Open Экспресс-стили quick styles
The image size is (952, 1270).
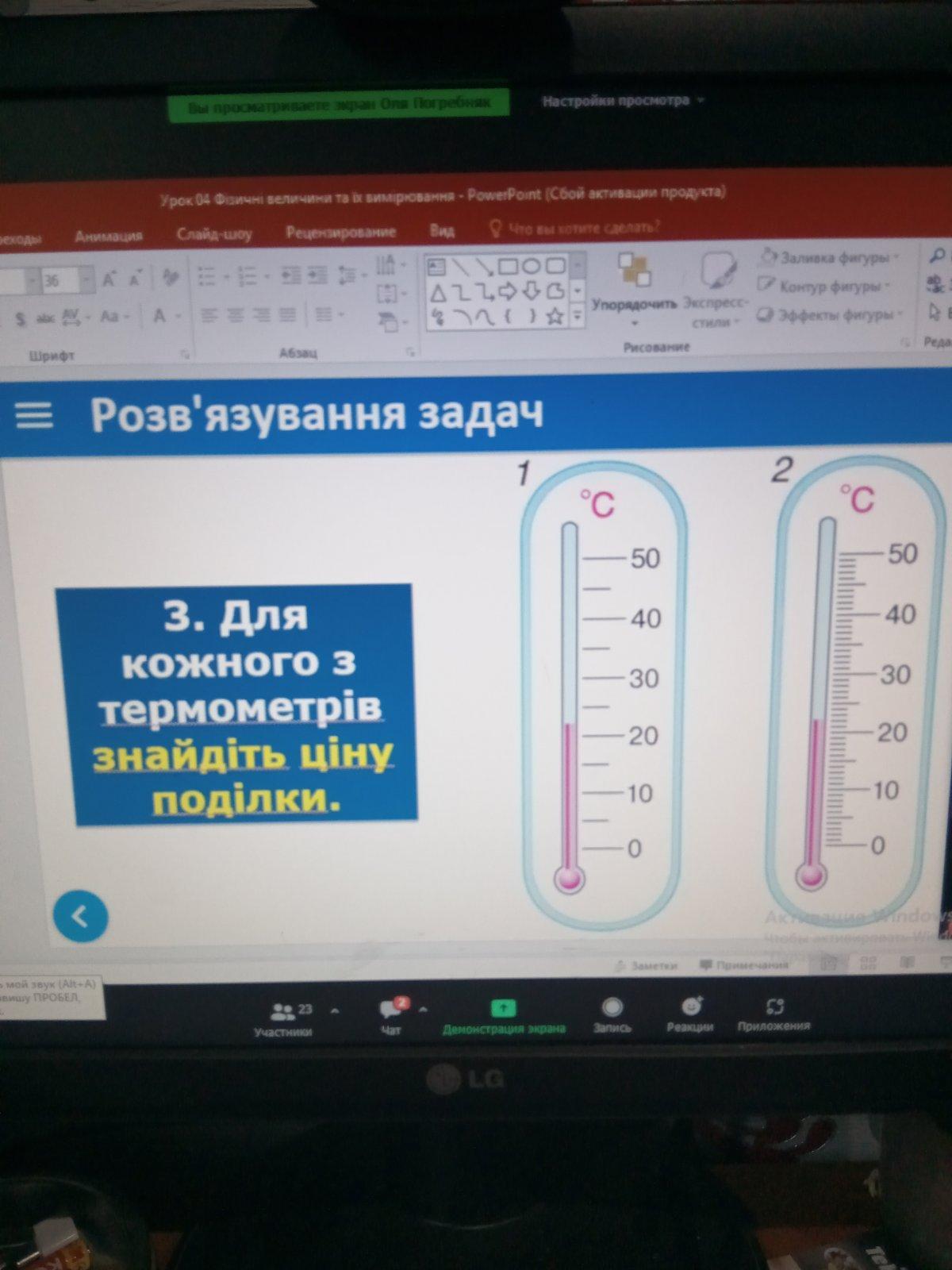(x=716, y=290)
